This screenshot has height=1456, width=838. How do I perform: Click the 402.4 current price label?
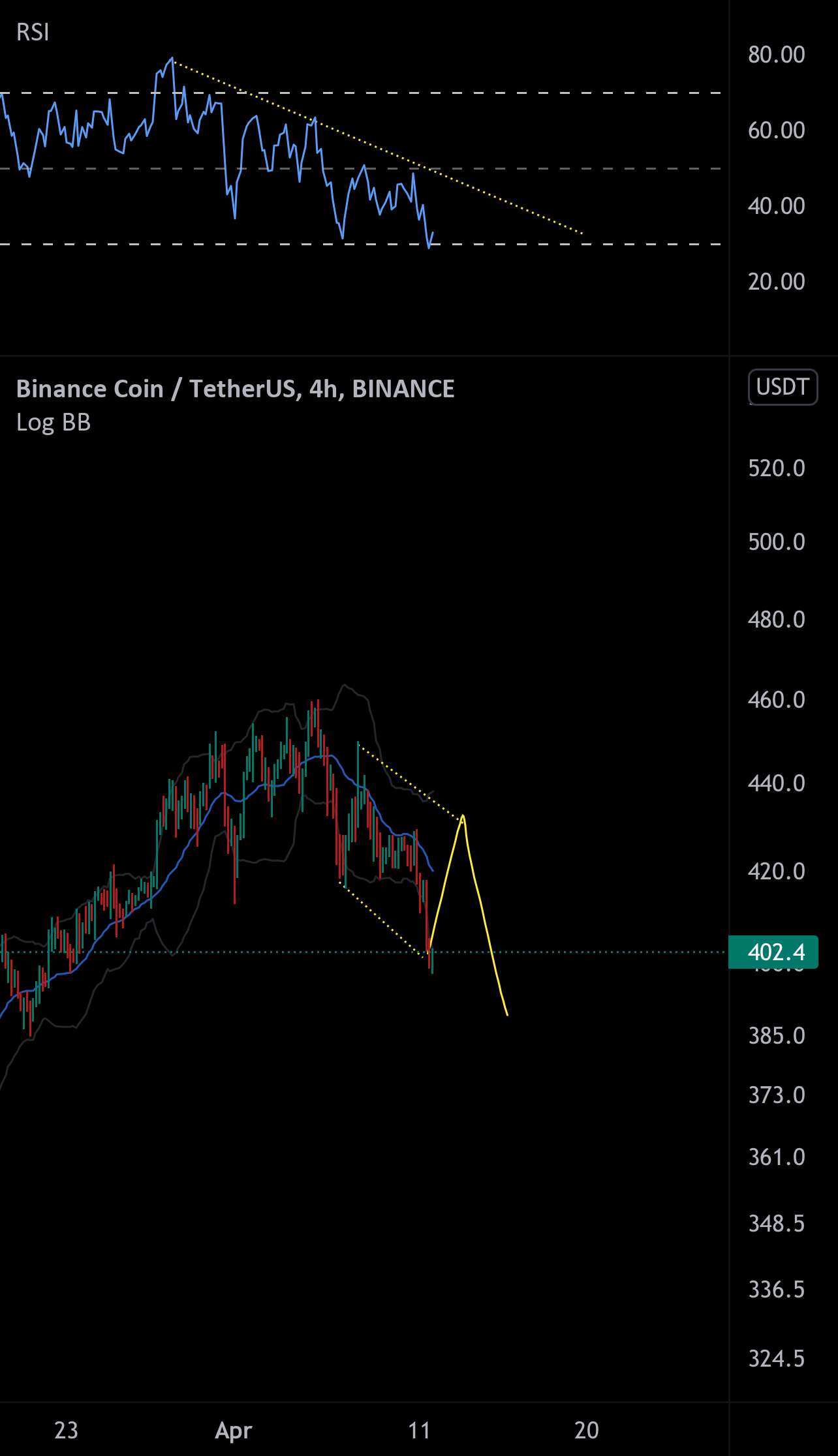click(x=773, y=952)
